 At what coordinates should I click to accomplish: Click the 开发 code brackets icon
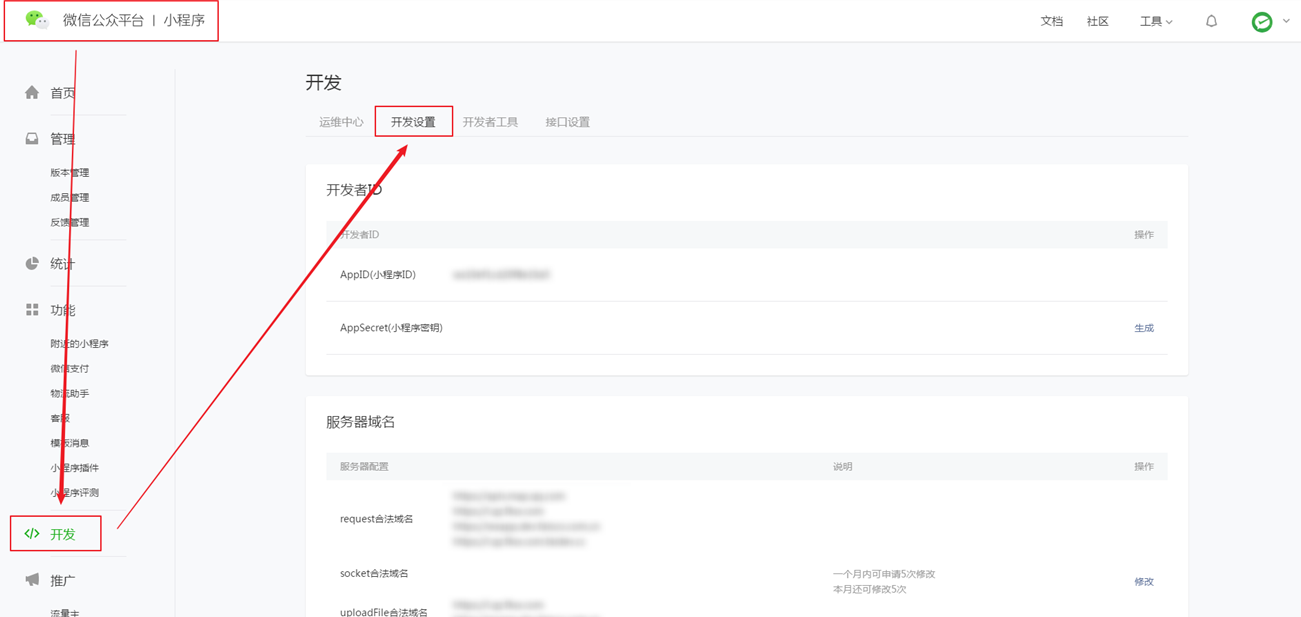[32, 534]
